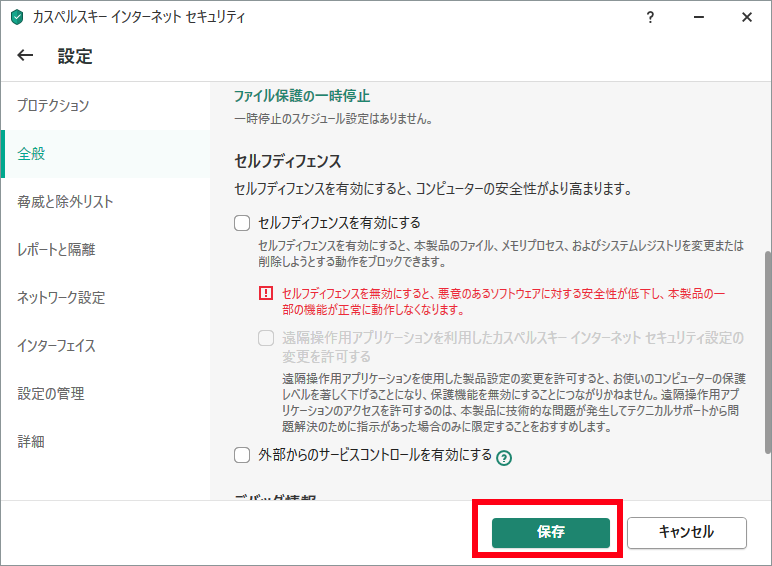Open help via the question mark in title bar
Screen dimensions: 772x566
click(651, 18)
